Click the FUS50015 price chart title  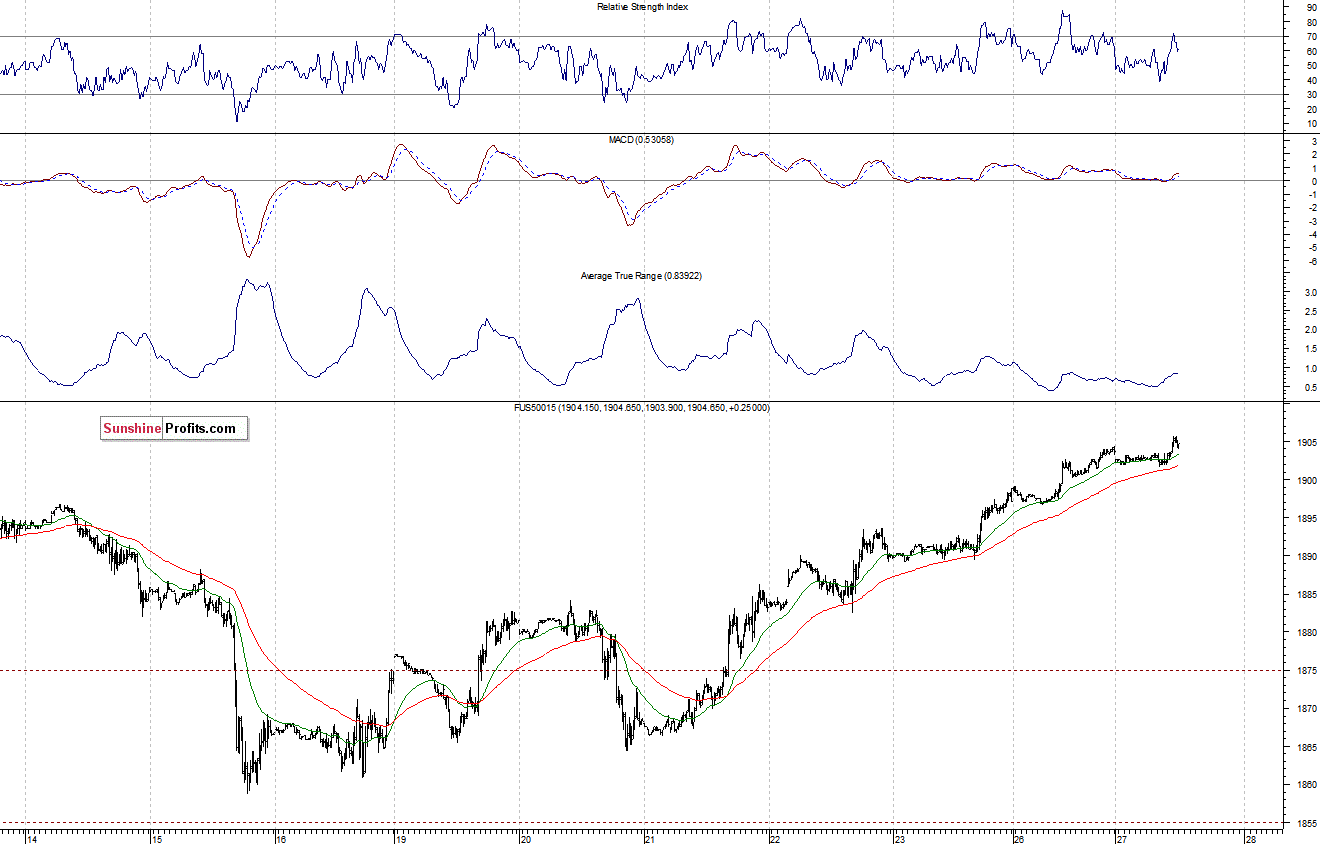tap(641, 408)
